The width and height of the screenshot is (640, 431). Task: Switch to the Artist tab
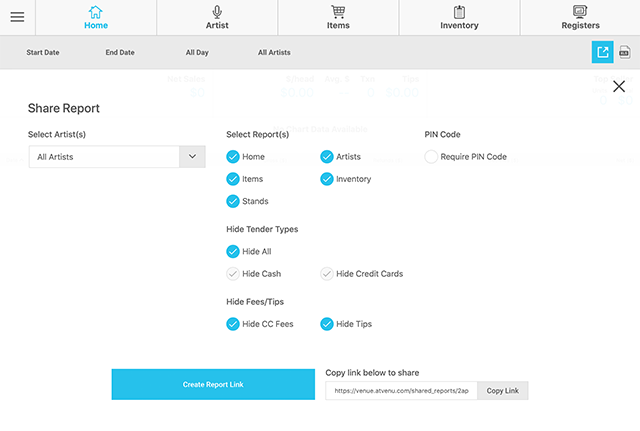point(217,17)
